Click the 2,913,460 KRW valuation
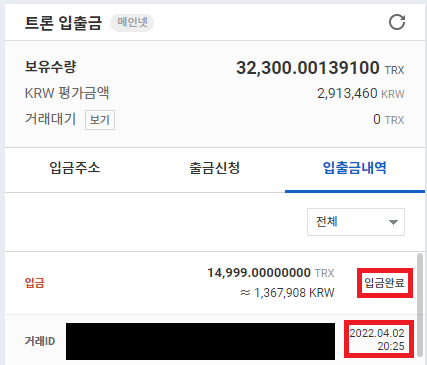The height and width of the screenshot is (365, 427). click(361, 93)
